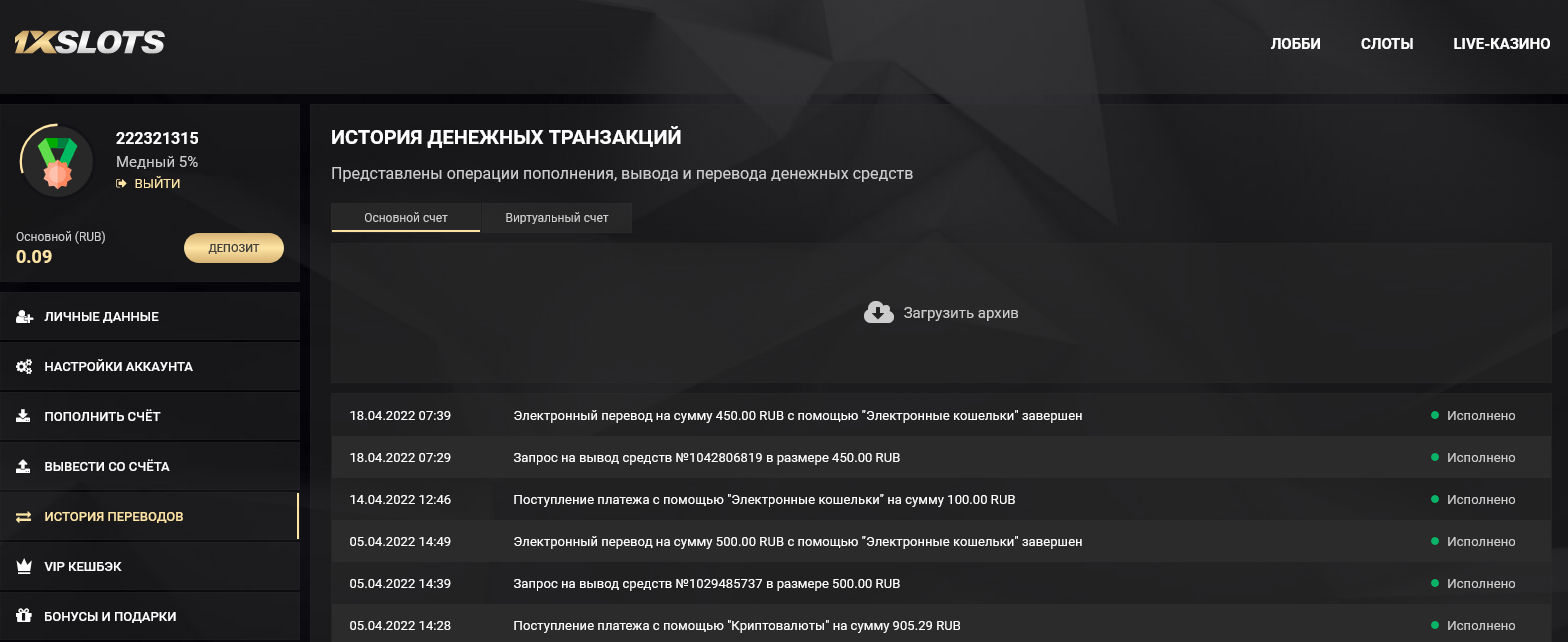Click the cloud download archive icon
The height and width of the screenshot is (642, 1568).
tap(878, 313)
